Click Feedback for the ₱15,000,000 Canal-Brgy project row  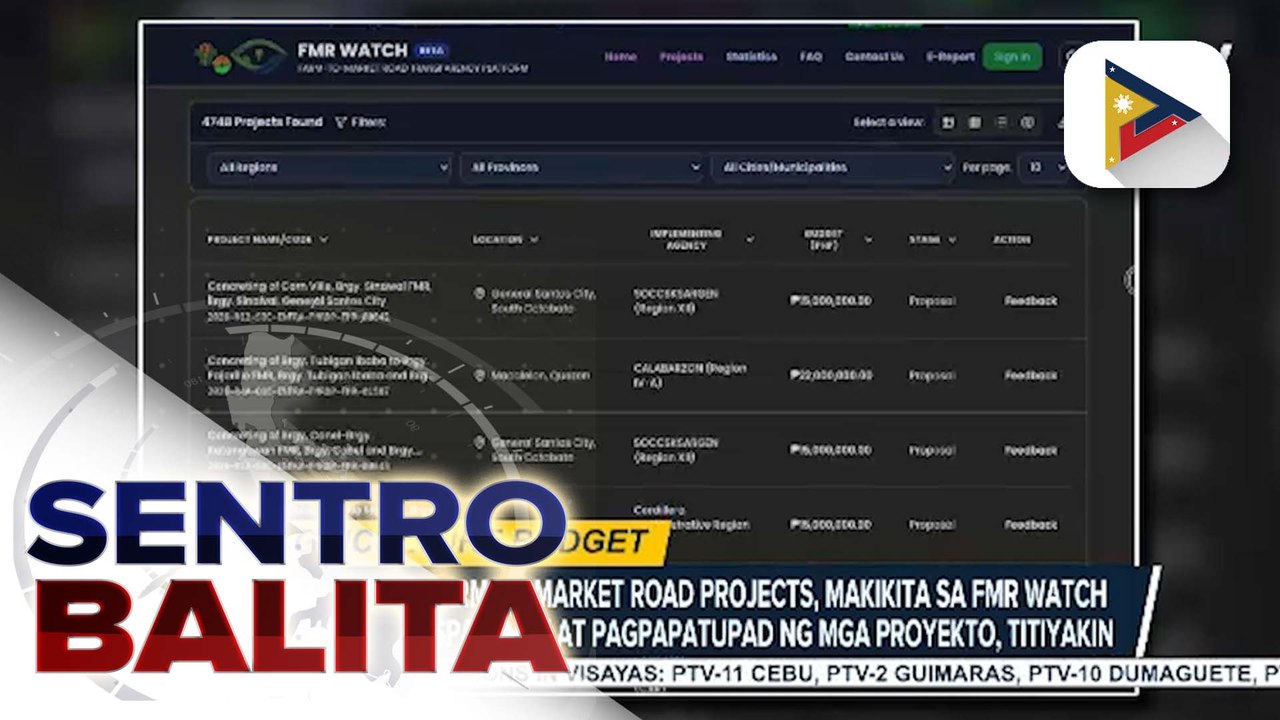[1030, 451]
